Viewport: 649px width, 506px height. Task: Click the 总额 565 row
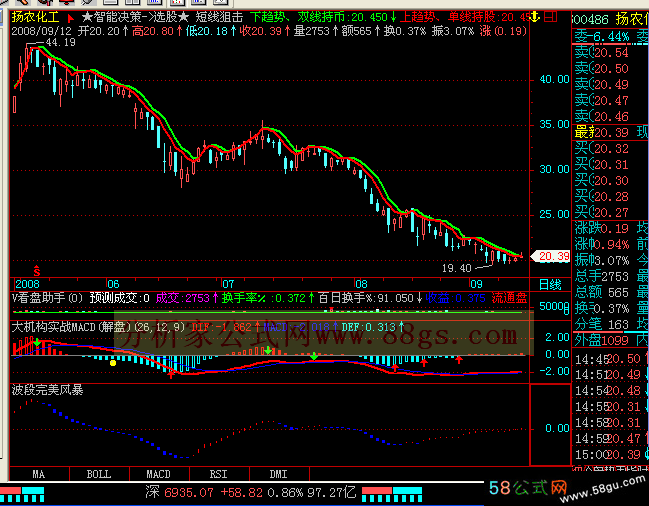(601, 293)
